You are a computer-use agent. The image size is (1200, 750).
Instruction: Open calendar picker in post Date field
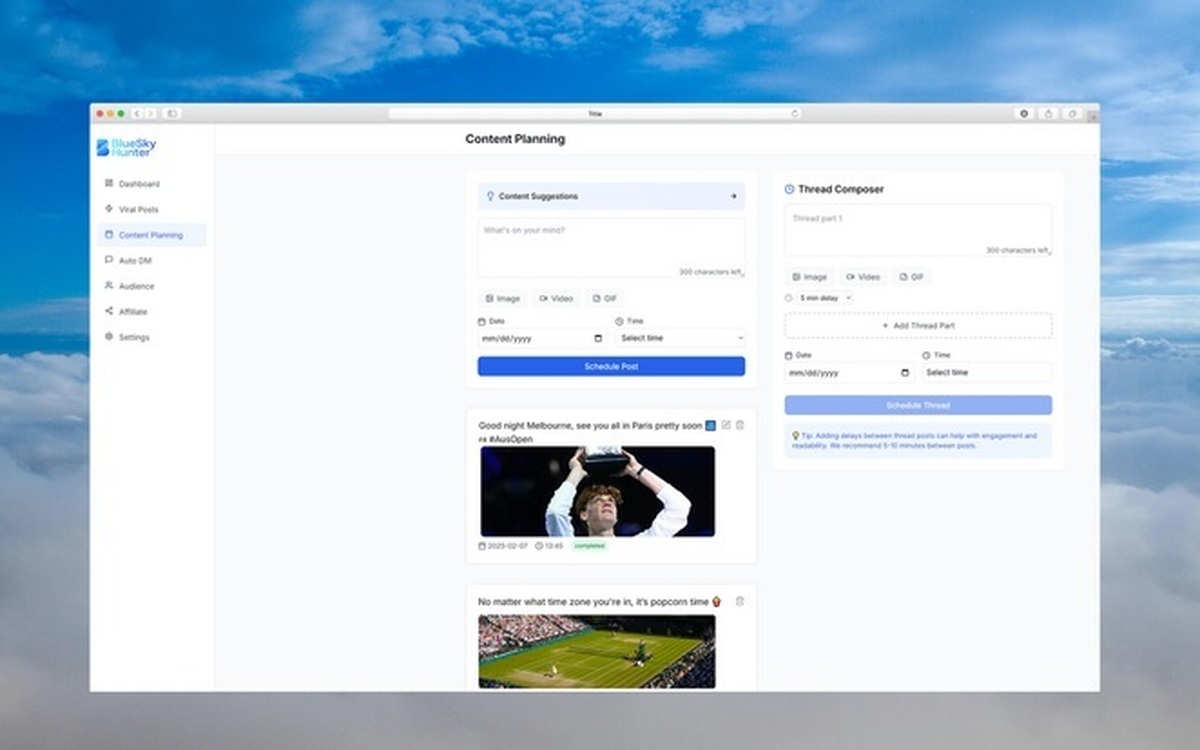pyautogui.click(x=598, y=339)
